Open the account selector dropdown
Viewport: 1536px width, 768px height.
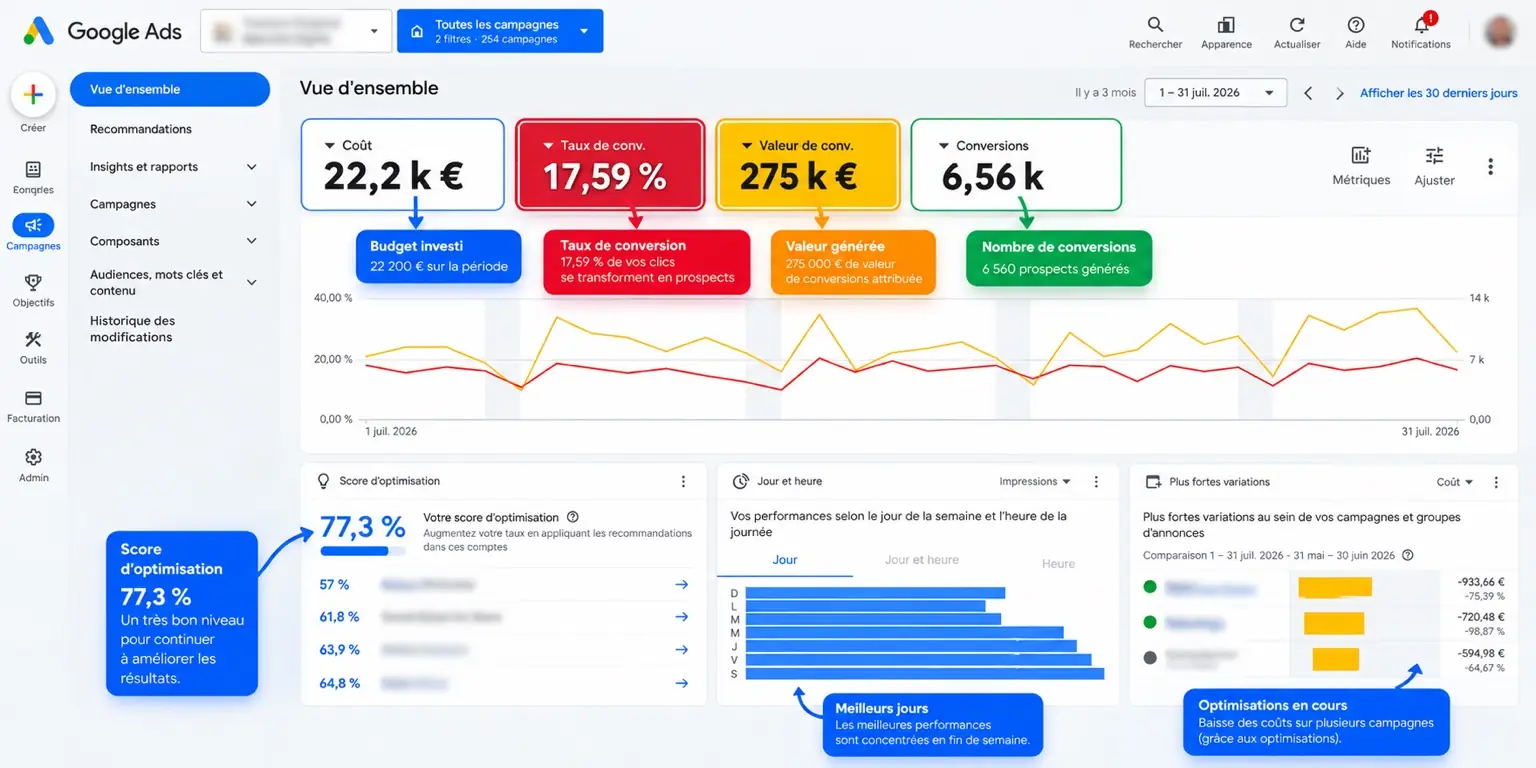pyautogui.click(x=295, y=31)
